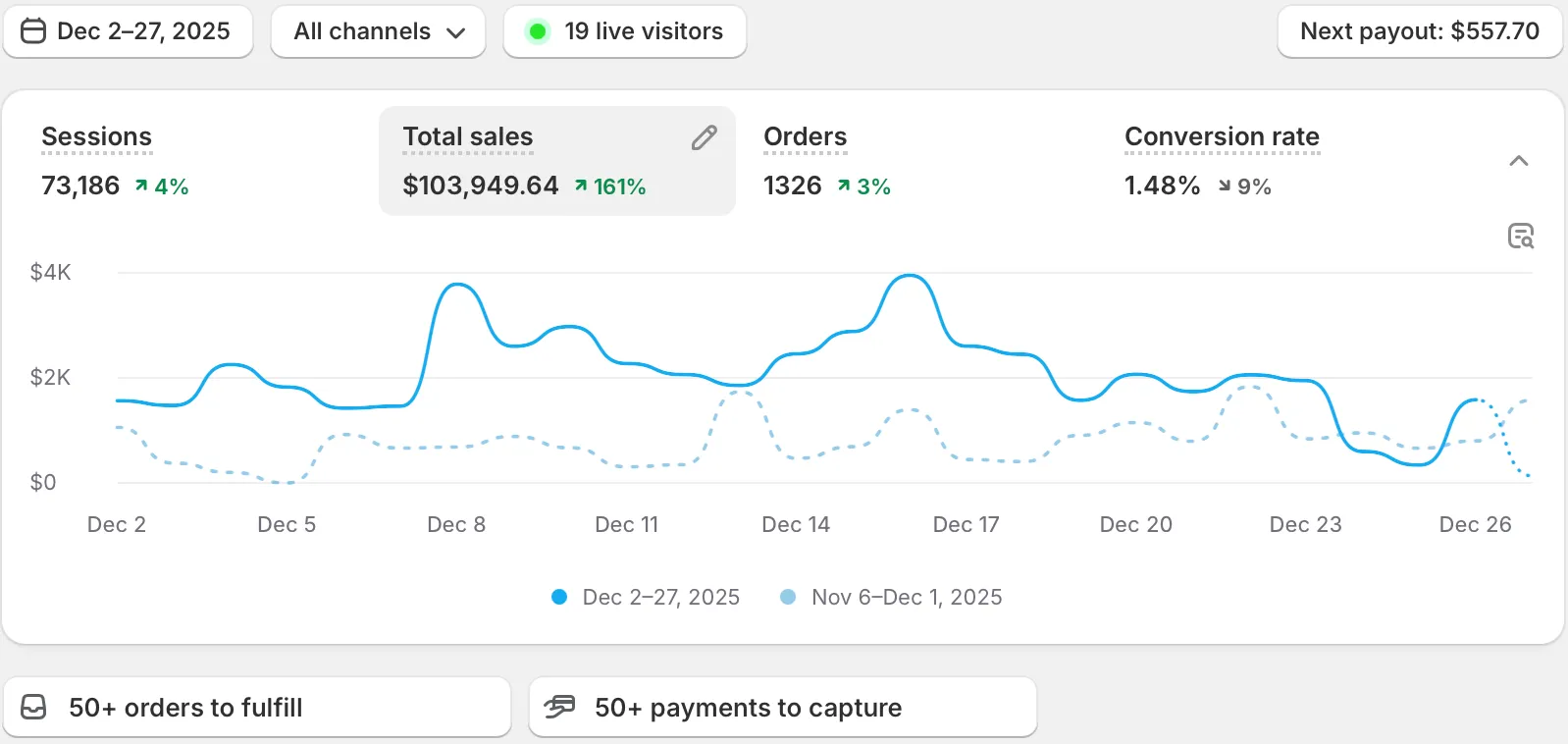Click the payment hand icon for capture

[x=559, y=707]
